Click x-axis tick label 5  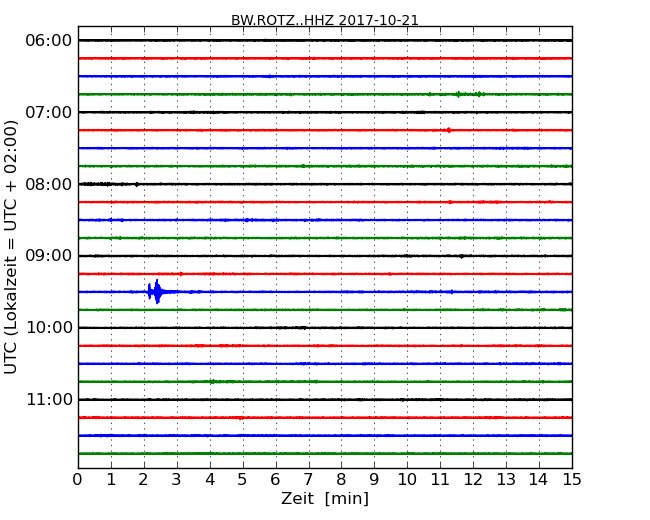click(x=243, y=480)
